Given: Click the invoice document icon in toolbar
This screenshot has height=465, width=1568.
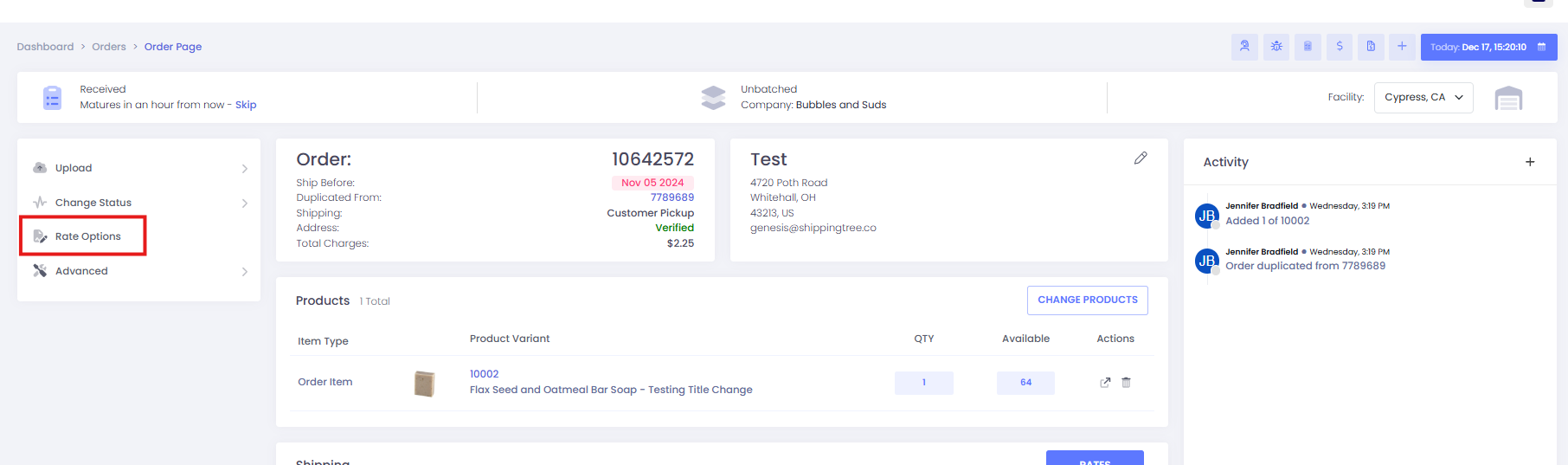Looking at the screenshot, I should click(1371, 47).
